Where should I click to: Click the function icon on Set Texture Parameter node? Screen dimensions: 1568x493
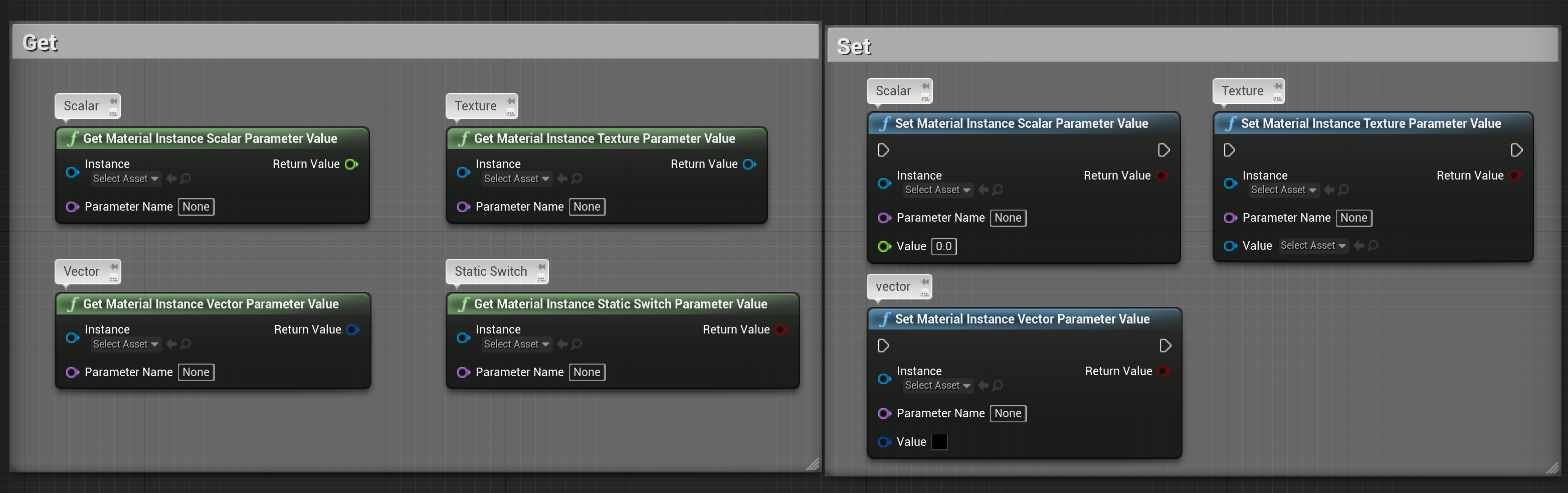click(x=1230, y=123)
